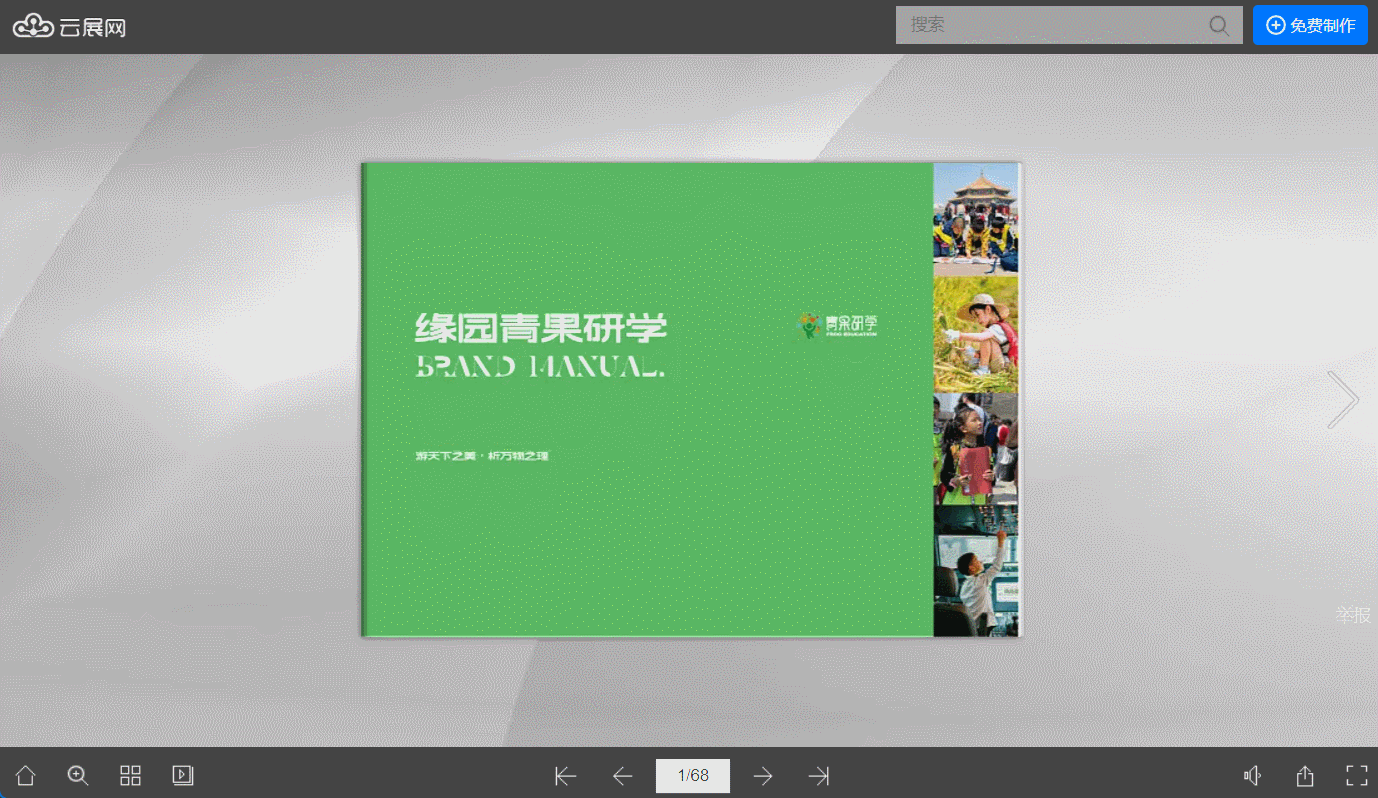This screenshot has width=1378, height=798.
Task: Toggle the sound speaker icon
Action: (1252, 776)
